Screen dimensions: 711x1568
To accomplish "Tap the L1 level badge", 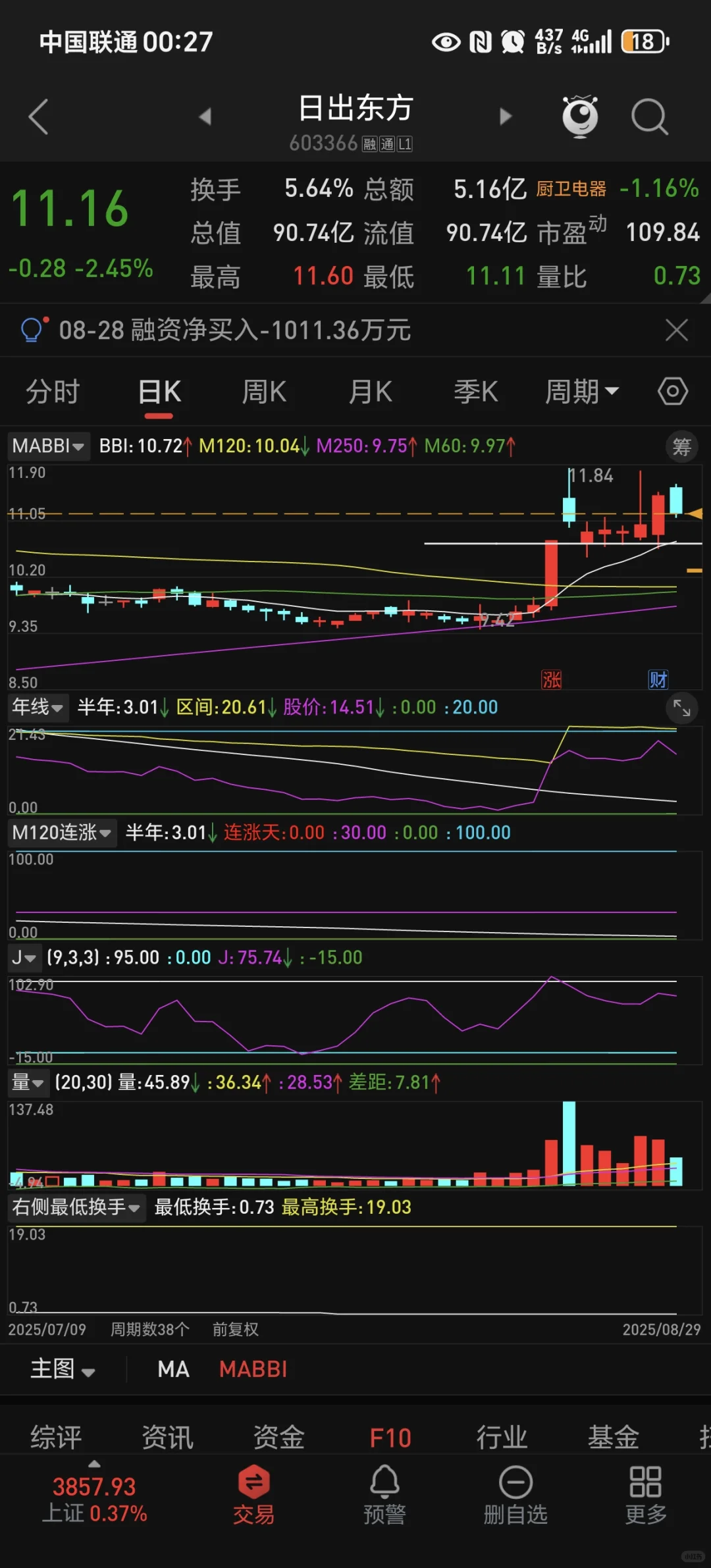I will tap(405, 144).
